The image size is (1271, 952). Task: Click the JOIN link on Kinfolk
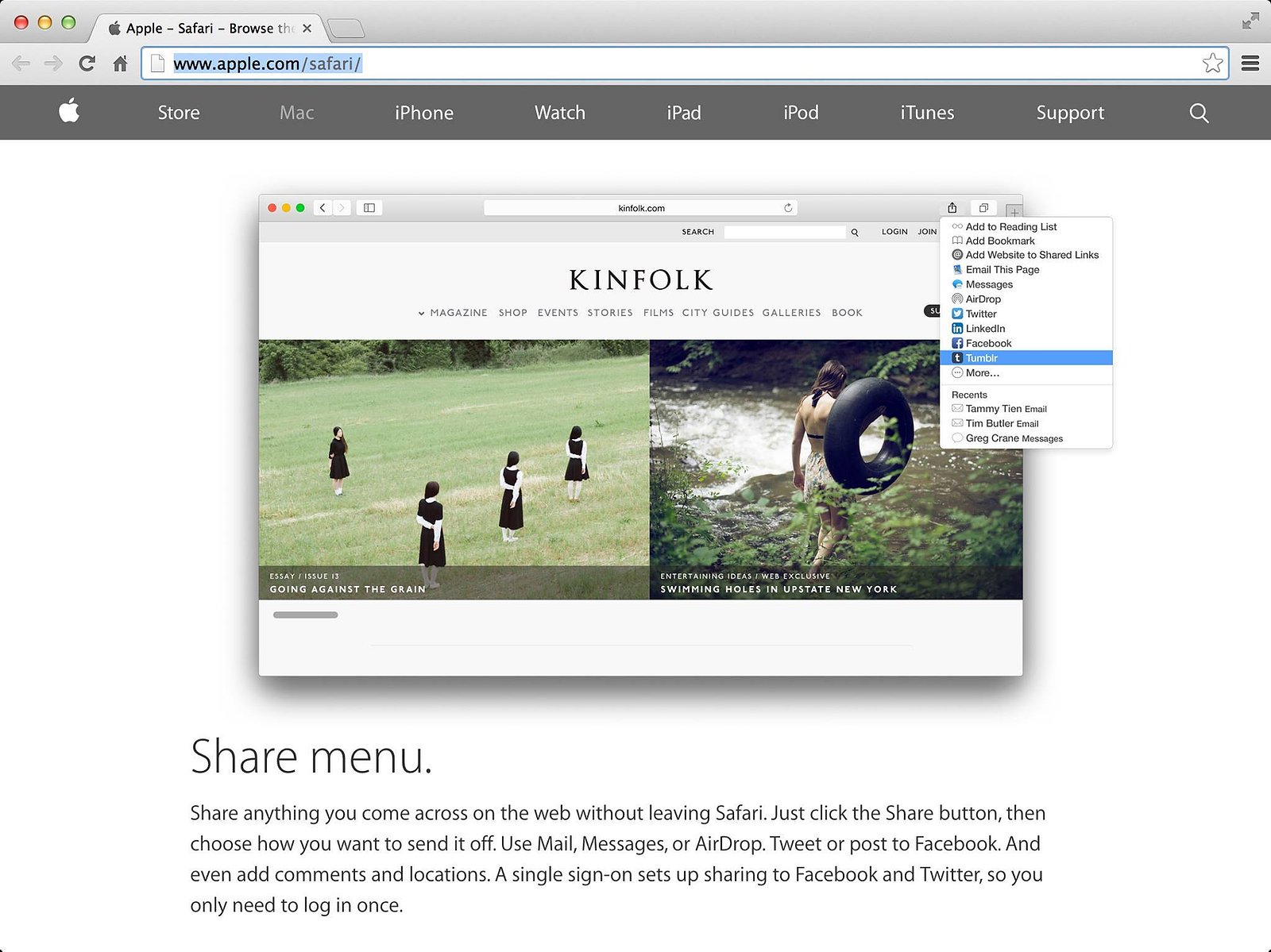click(x=927, y=232)
